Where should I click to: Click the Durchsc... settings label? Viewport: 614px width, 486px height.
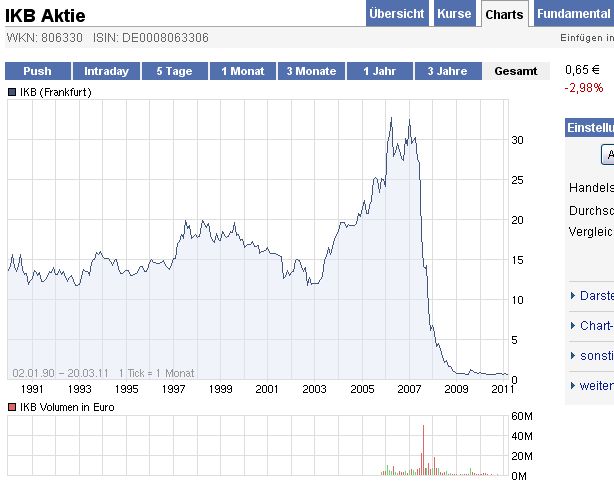[x=591, y=211]
